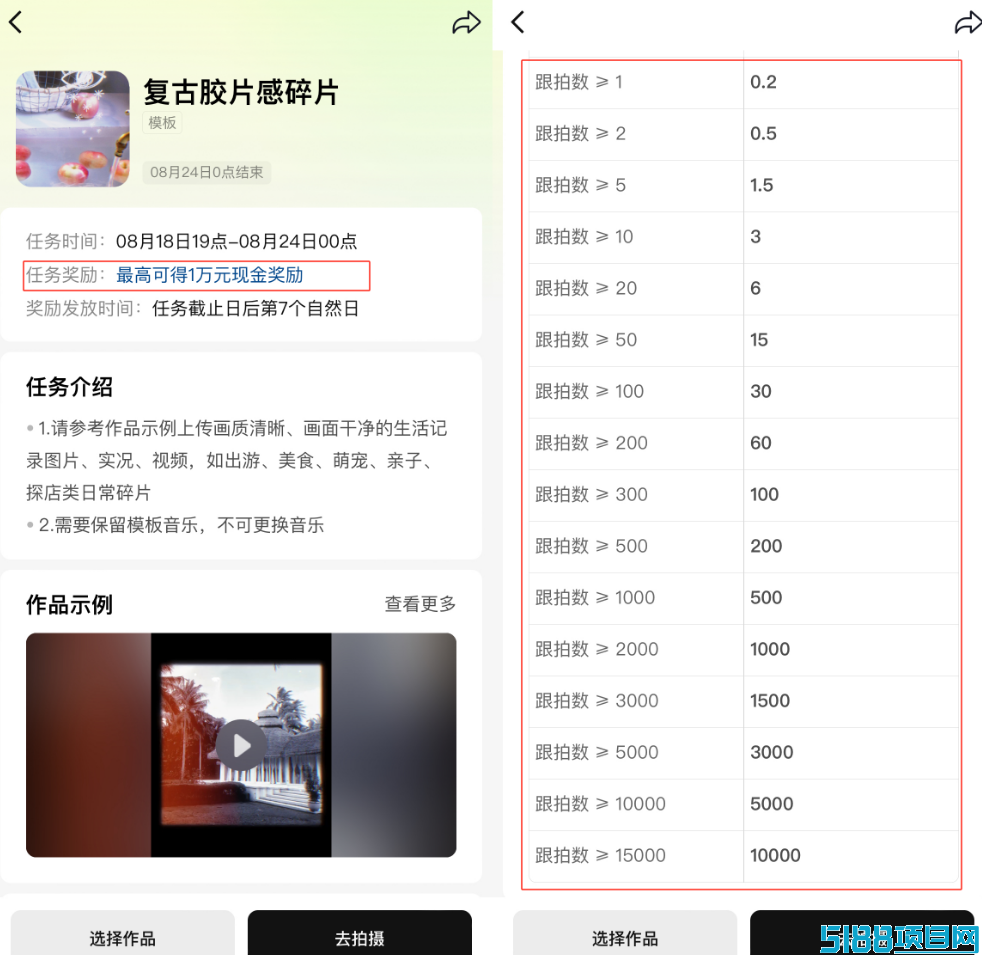
Task: Tap the reward value 30
Action: click(761, 391)
